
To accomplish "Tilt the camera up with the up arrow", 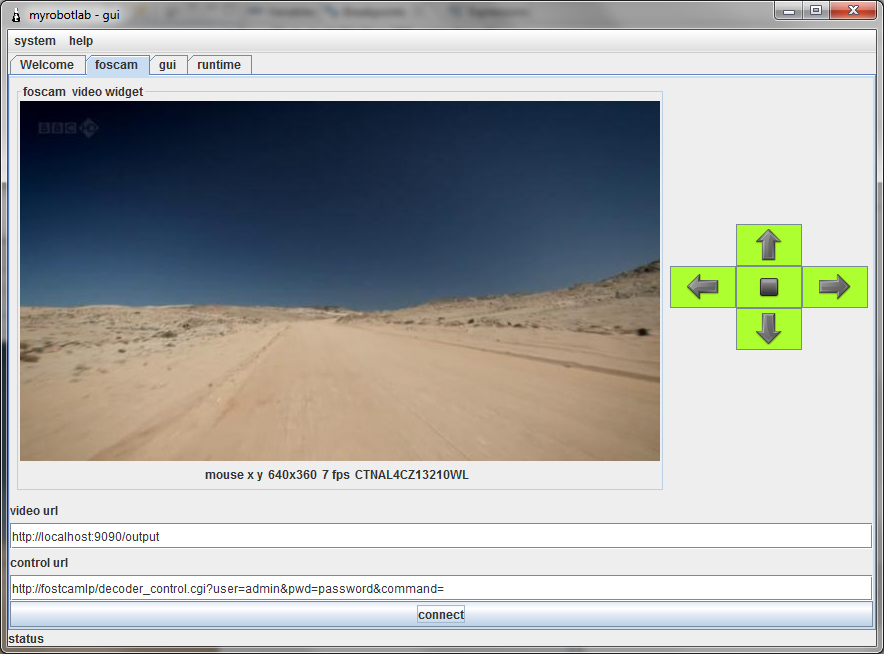I will coord(768,245).
